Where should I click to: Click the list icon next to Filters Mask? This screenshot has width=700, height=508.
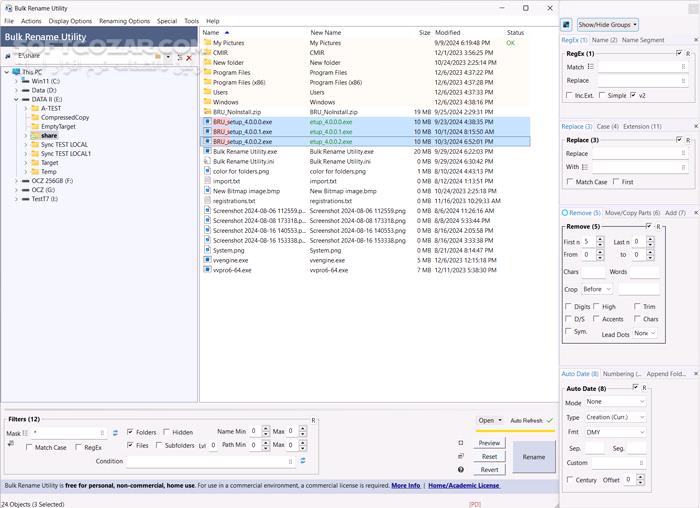(25, 433)
